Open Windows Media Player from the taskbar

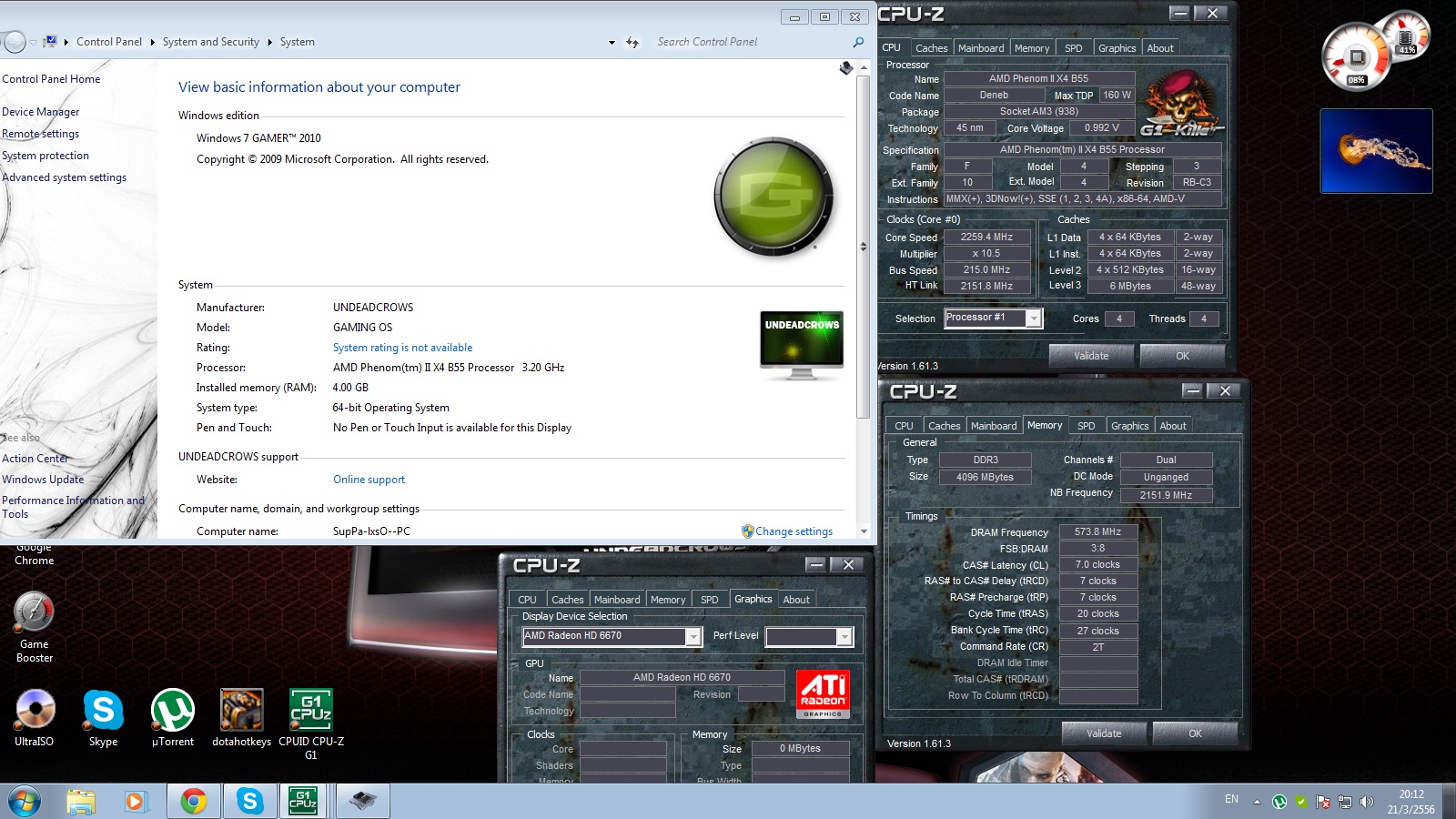point(136,802)
